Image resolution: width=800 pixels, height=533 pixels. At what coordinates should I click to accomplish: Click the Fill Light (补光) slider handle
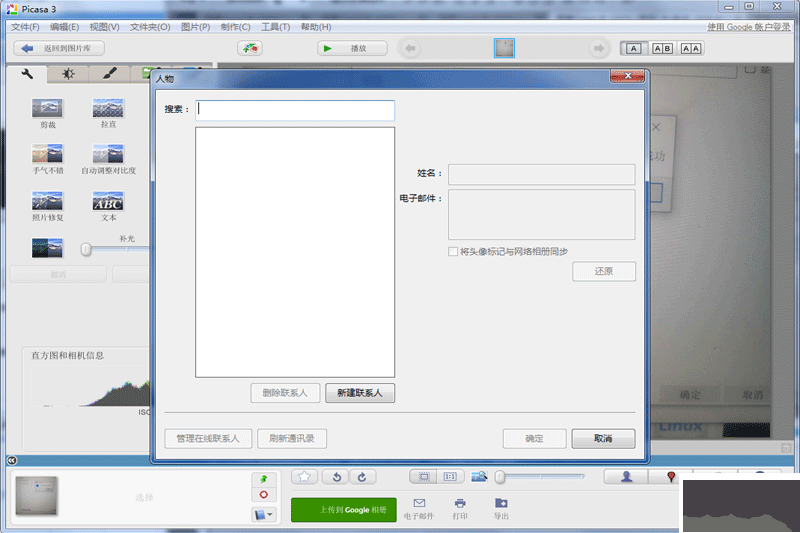86,249
